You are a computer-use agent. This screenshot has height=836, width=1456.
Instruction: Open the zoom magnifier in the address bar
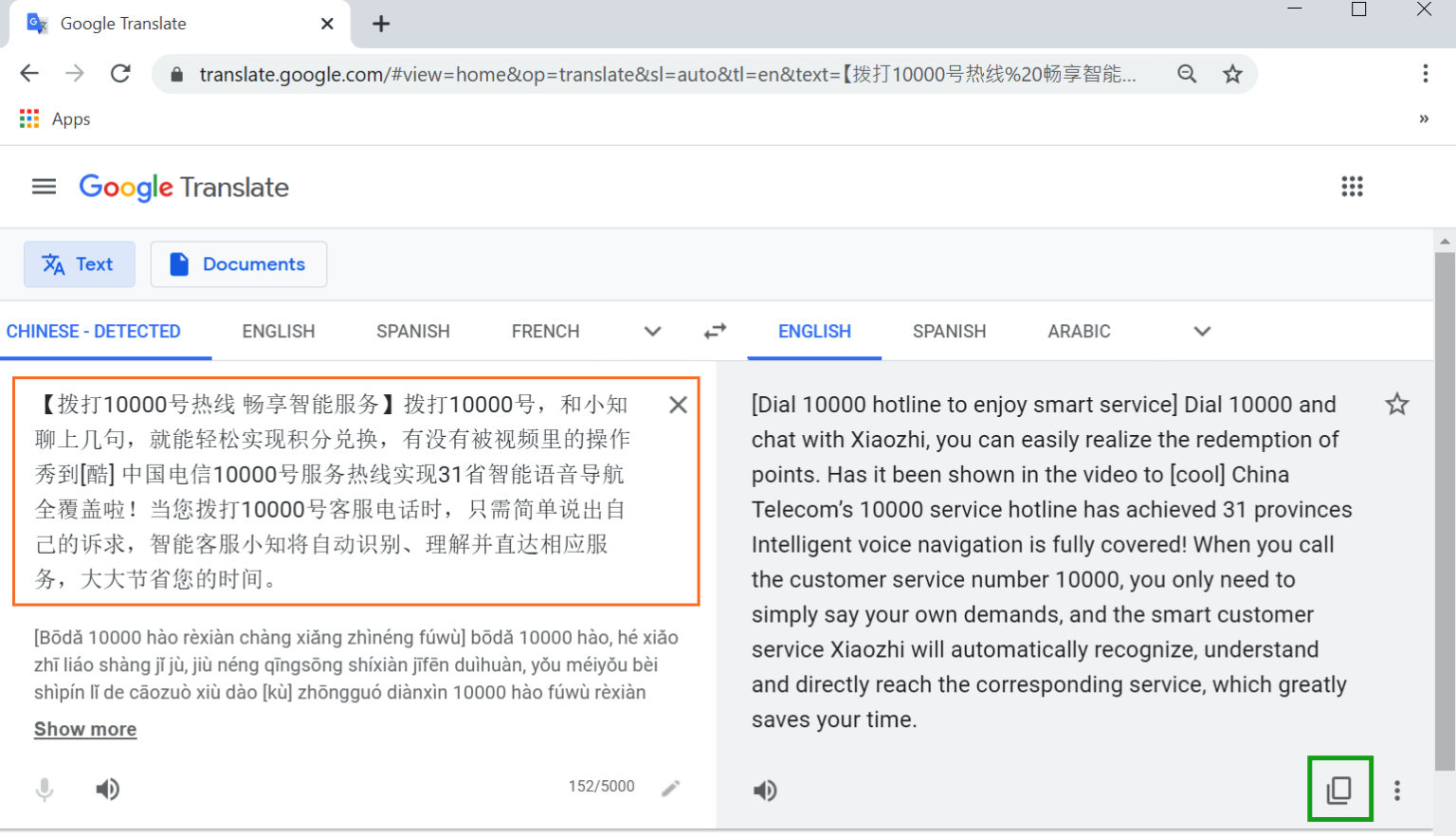coord(1187,74)
